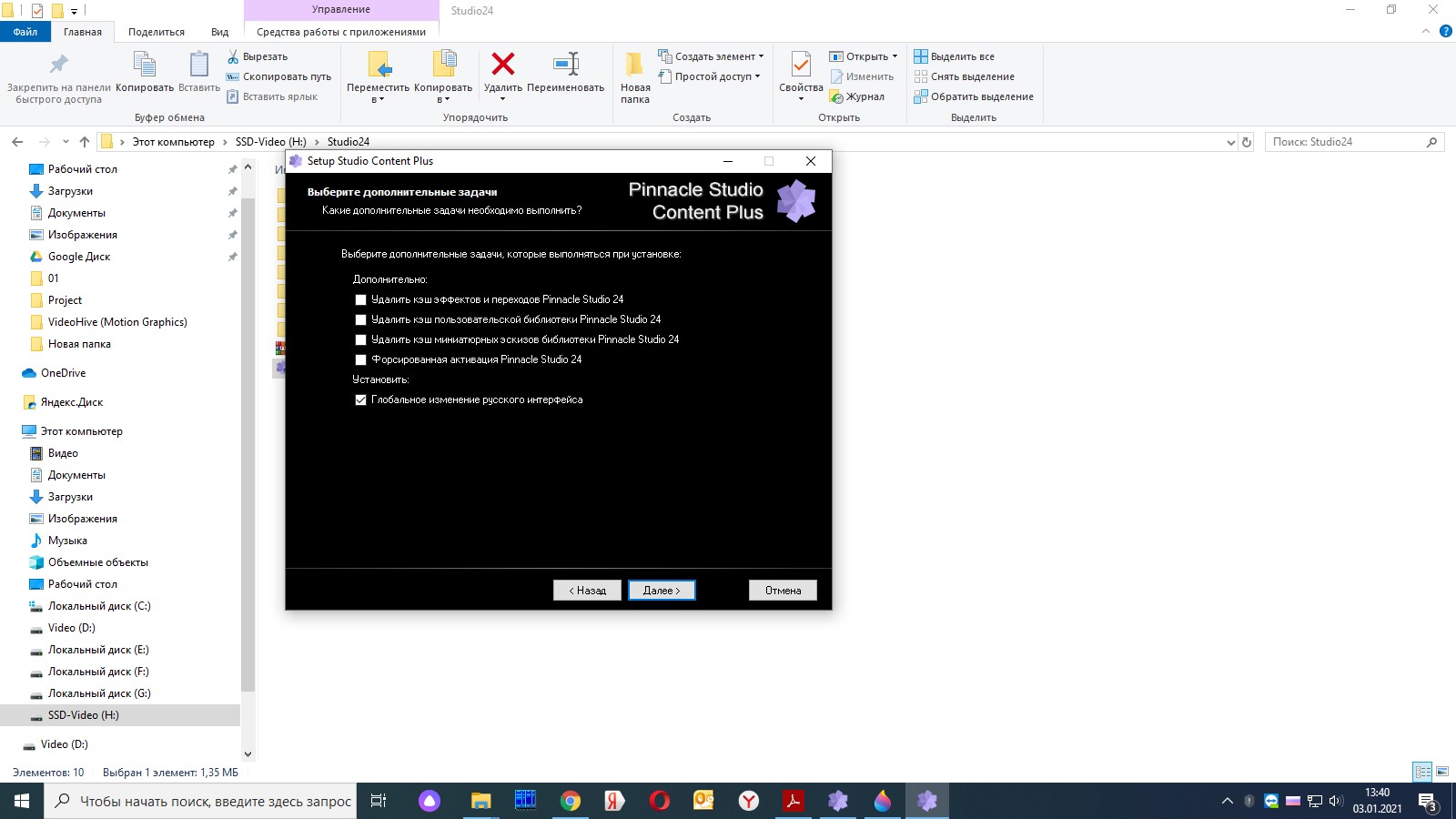Viewport: 1456px width, 819px height.
Task: Open Application Tools (Средства работы) tab
Action: click(341, 32)
